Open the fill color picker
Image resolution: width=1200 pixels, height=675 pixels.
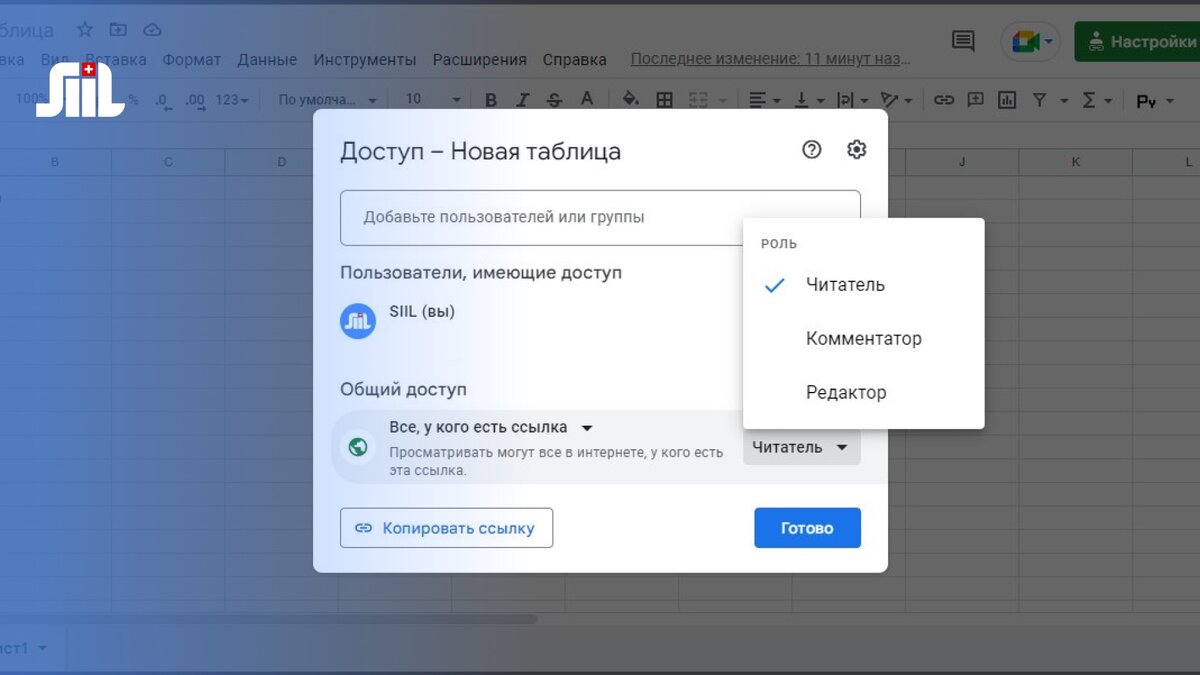(x=631, y=99)
